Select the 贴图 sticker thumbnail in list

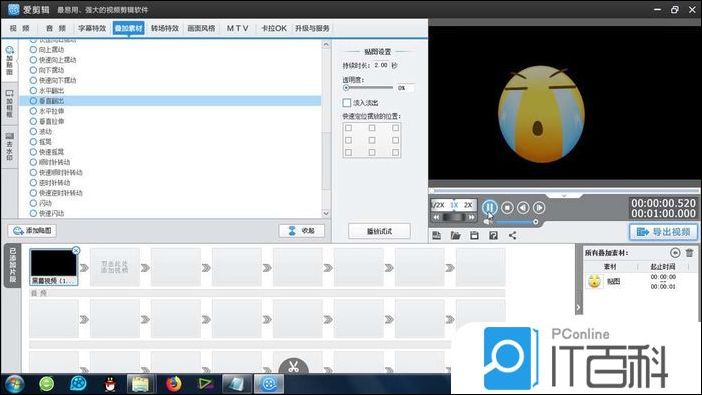tap(595, 281)
